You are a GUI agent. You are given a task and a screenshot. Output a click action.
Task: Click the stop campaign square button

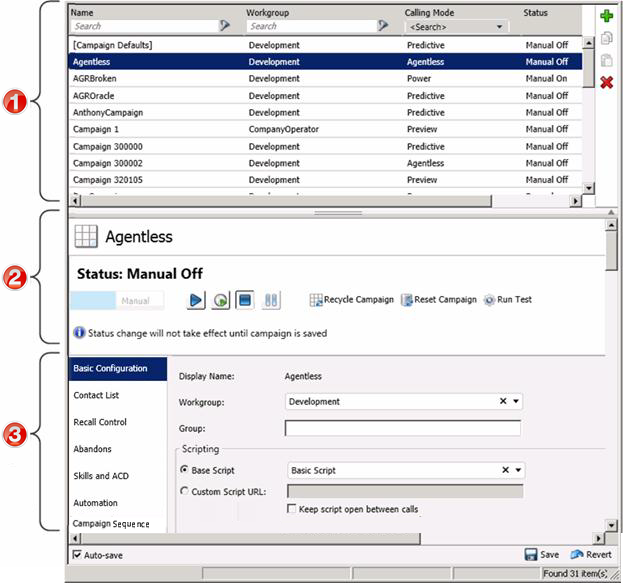click(x=245, y=300)
